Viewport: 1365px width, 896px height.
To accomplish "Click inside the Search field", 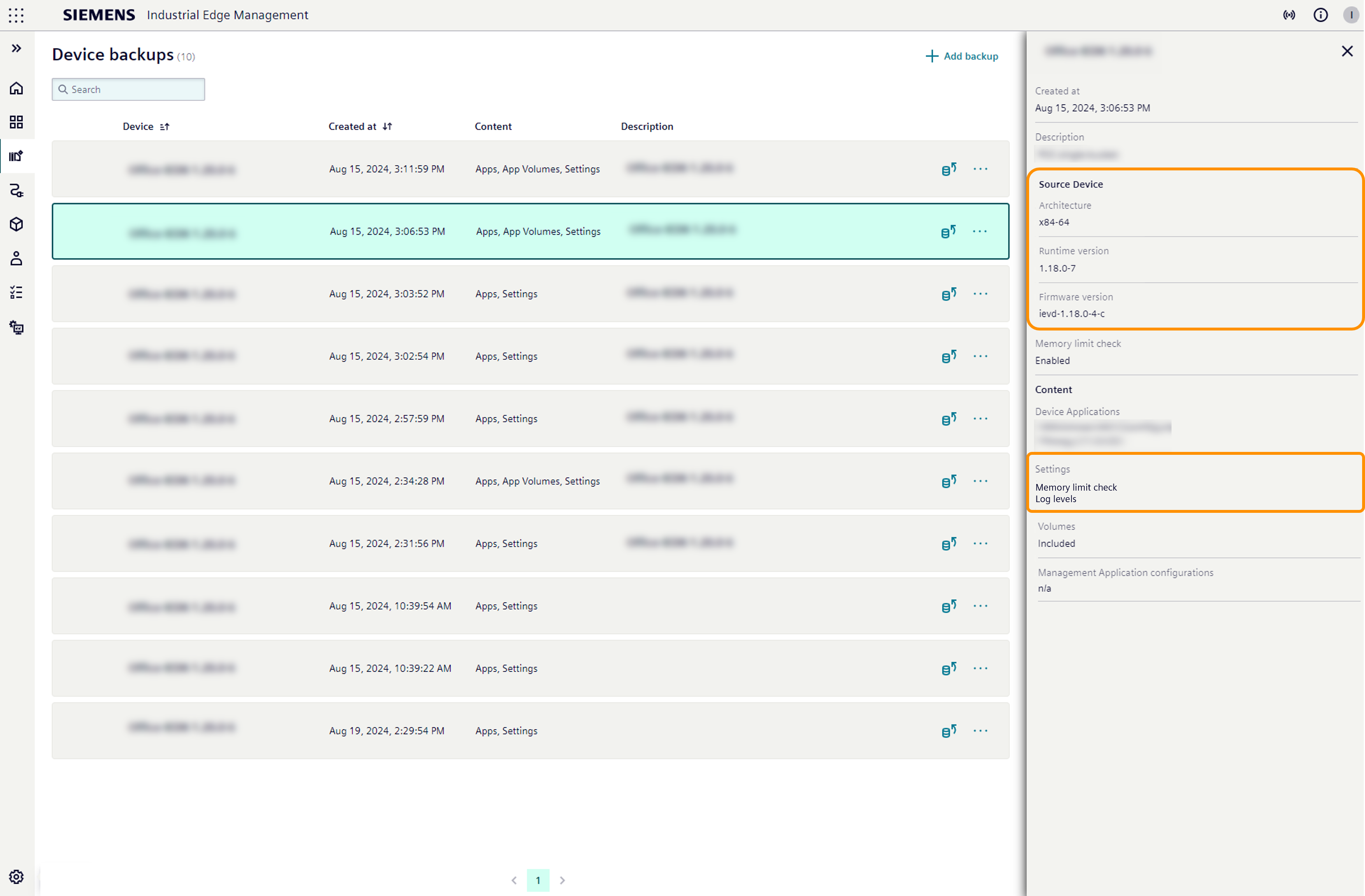I will tap(128, 89).
